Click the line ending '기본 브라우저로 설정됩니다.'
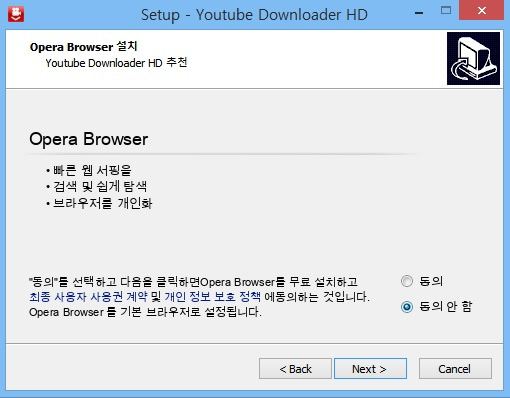Image resolution: width=510 pixels, height=398 pixels. [145, 312]
